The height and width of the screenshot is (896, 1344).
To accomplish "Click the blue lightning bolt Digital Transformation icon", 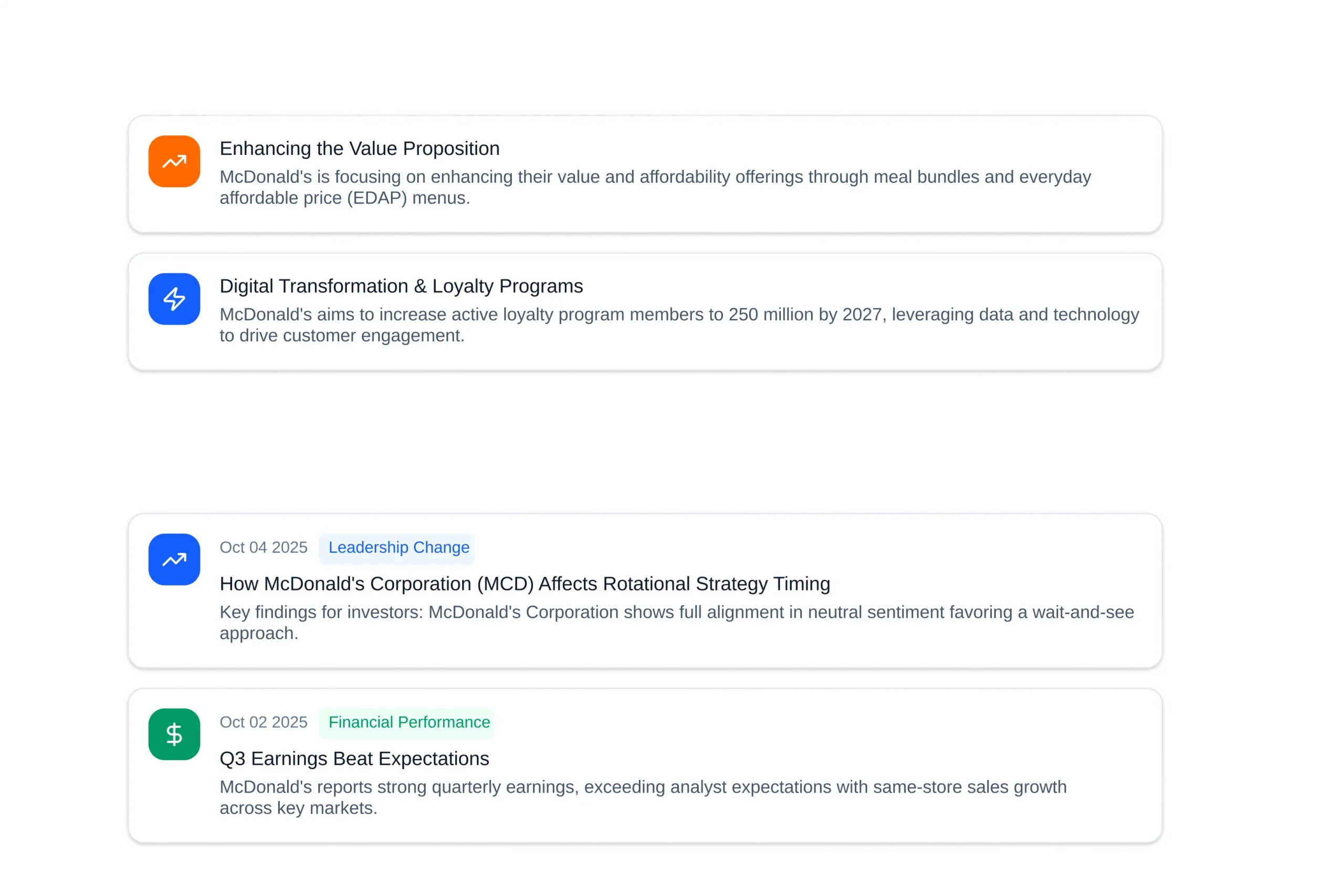I will click(174, 299).
